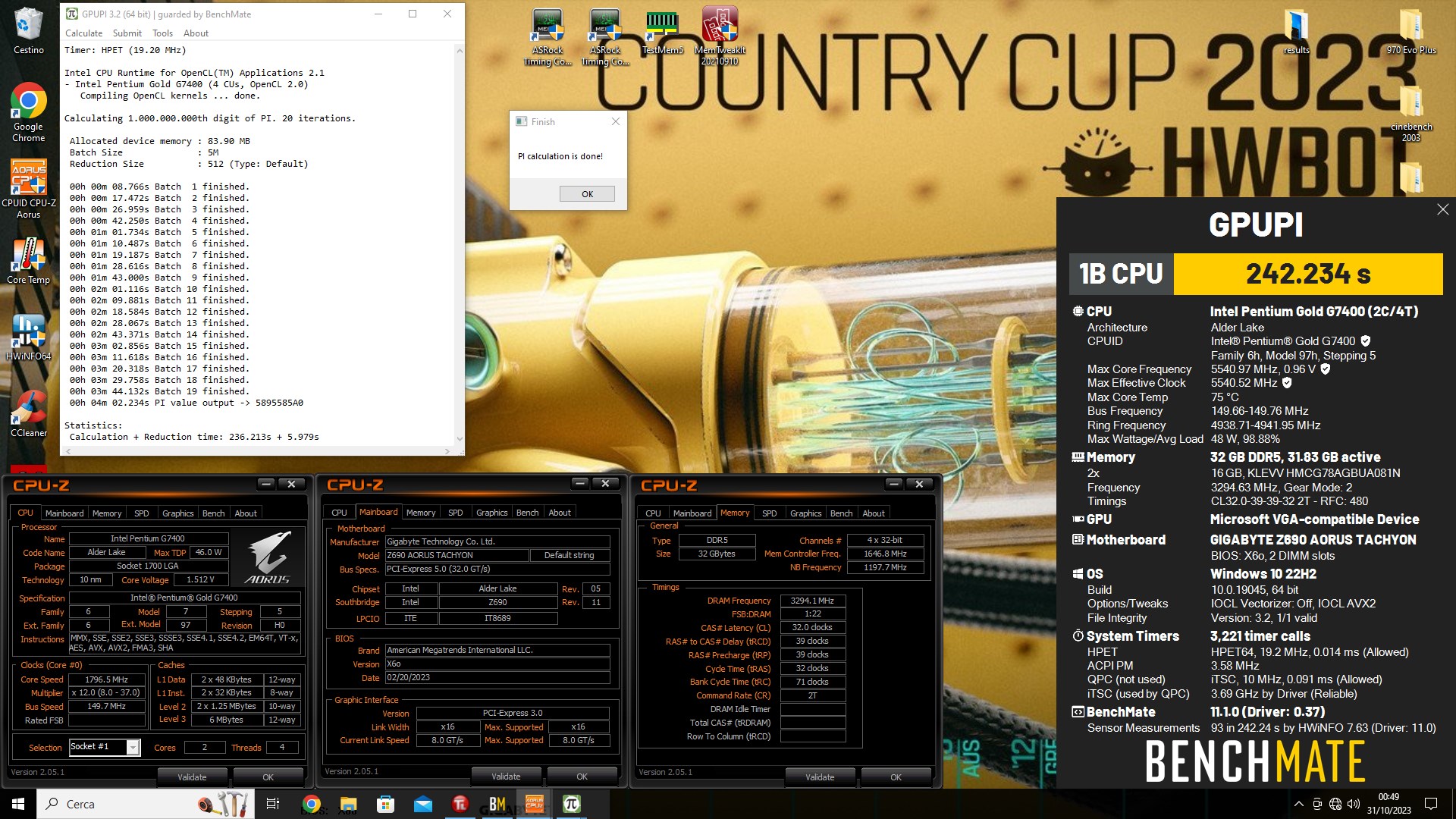
Task: Click GPUPI output scrollbar up arrow
Action: (459, 51)
